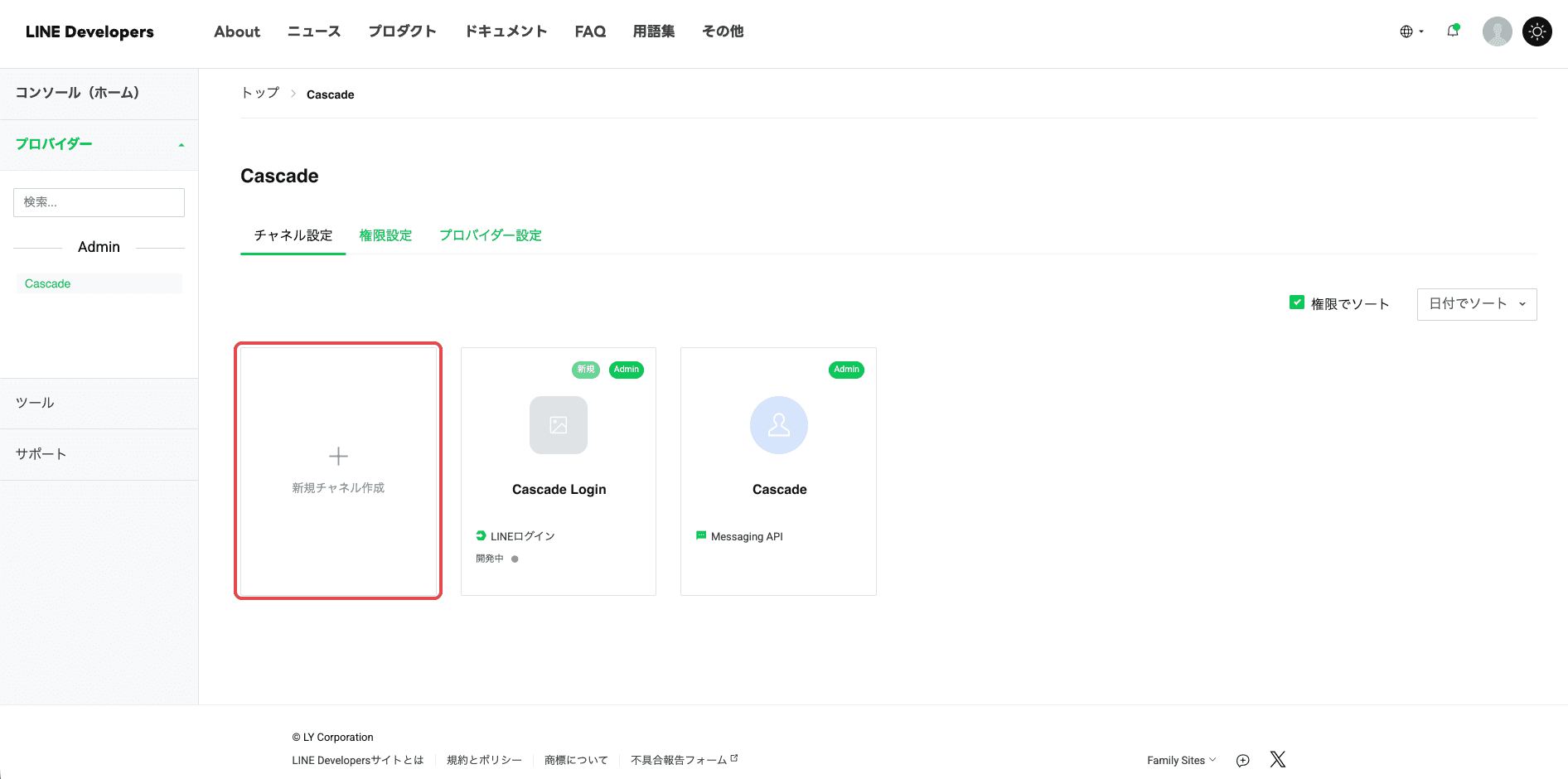Open the language globe selector
This screenshot has width=1568, height=779.
(1411, 31)
